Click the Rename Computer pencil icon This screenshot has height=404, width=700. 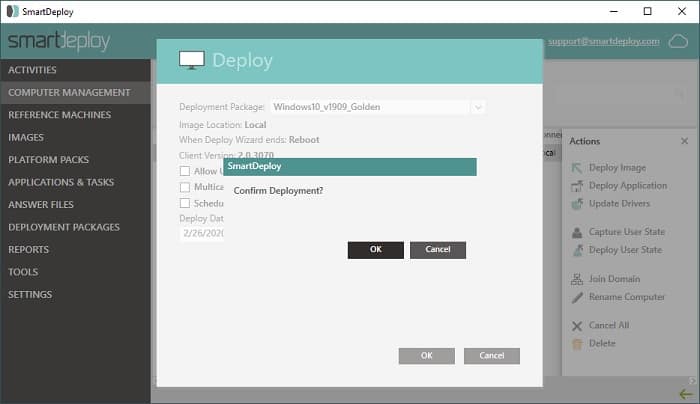point(577,297)
